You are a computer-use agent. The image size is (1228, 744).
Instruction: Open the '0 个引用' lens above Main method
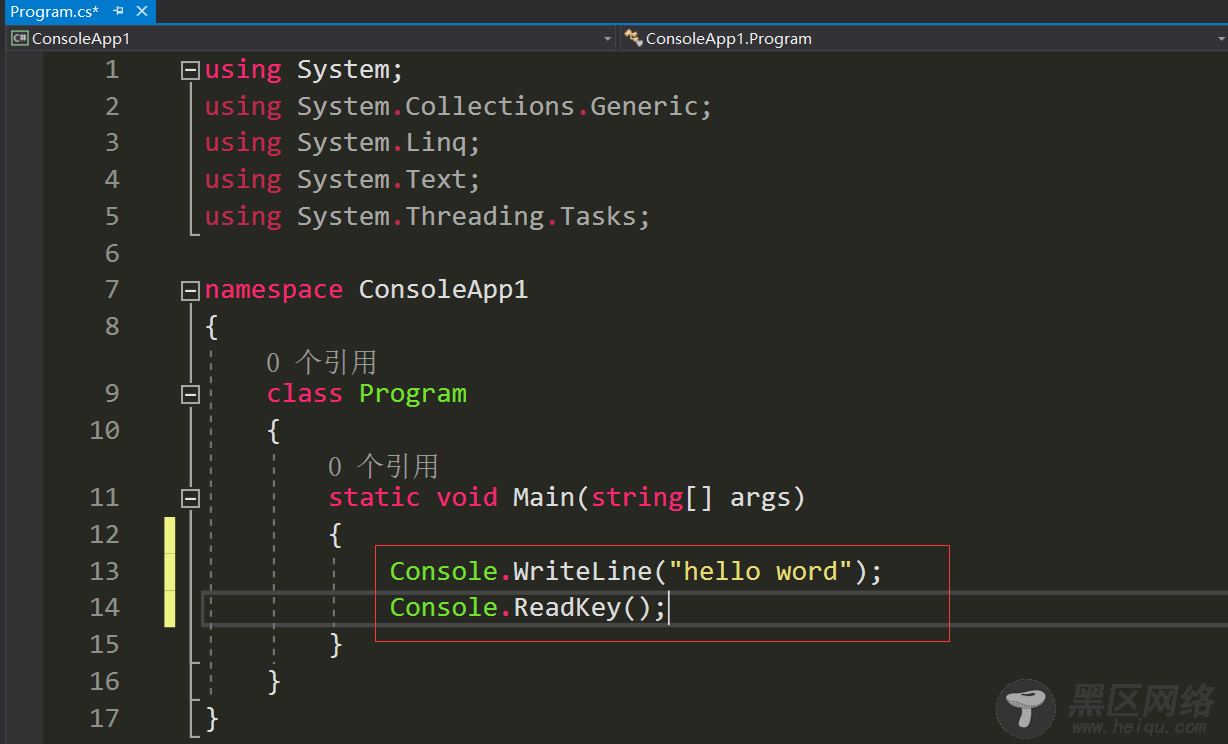point(383,466)
